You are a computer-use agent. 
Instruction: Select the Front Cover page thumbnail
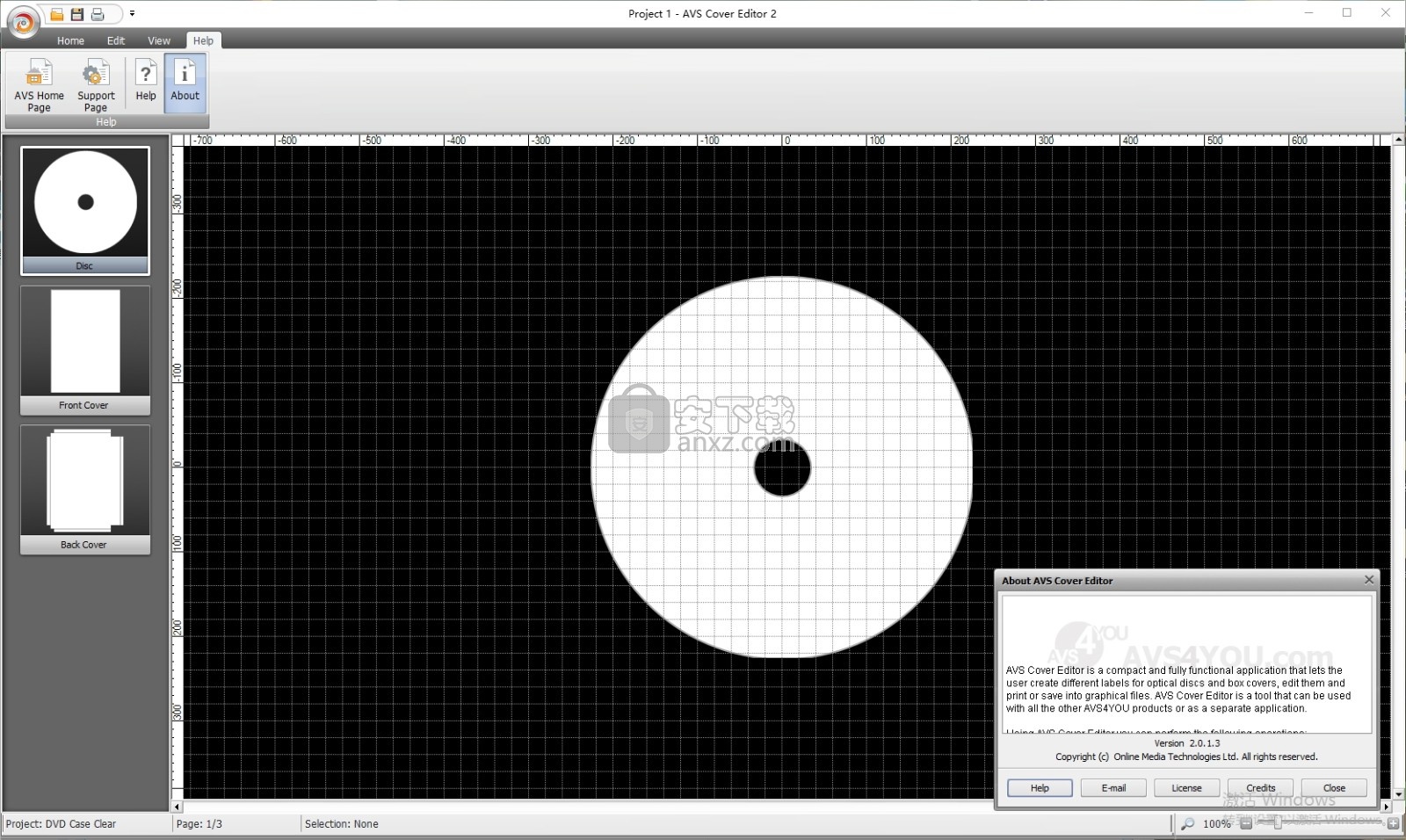point(85,351)
